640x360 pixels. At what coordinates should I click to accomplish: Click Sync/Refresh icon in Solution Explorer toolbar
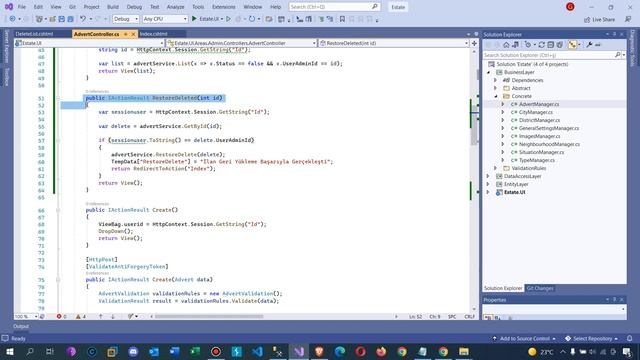tap(541, 45)
